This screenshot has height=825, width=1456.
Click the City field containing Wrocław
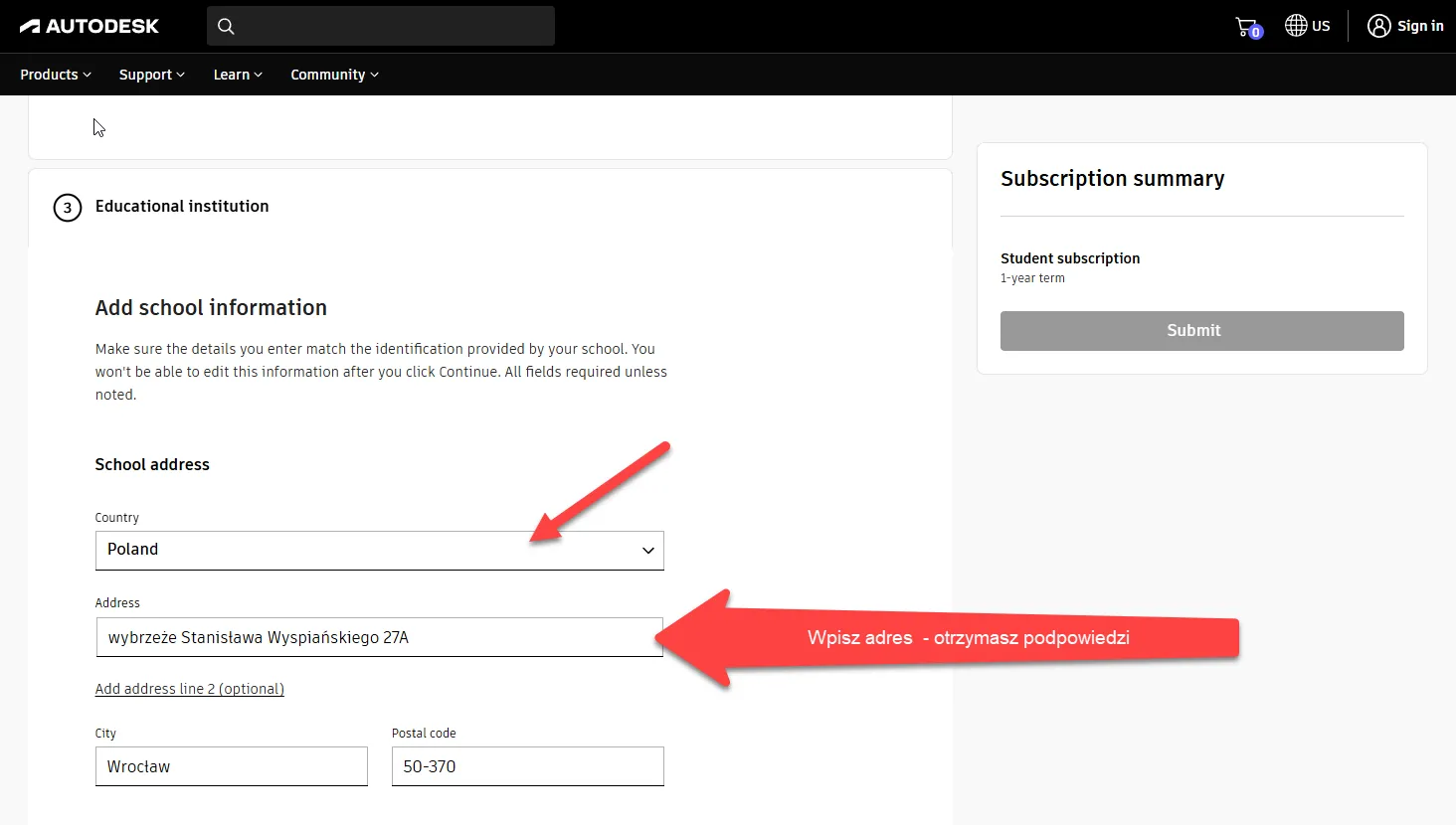(x=231, y=766)
